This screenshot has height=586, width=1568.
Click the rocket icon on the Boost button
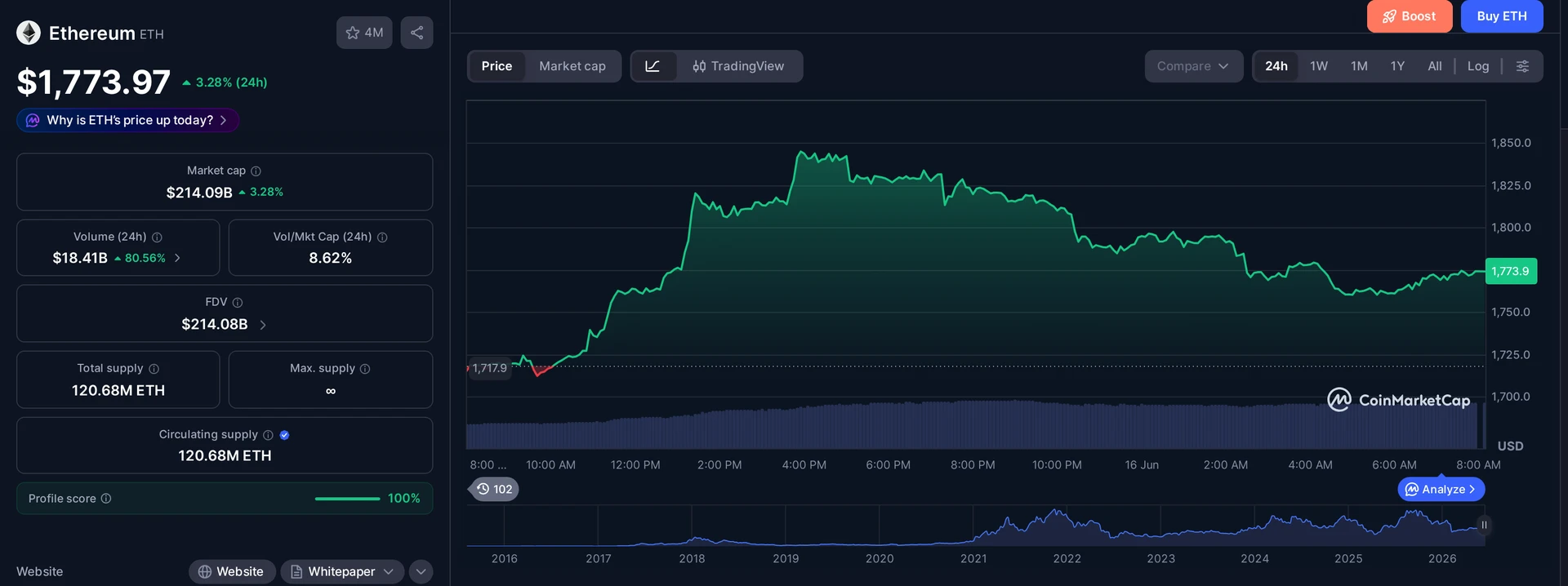click(1389, 16)
